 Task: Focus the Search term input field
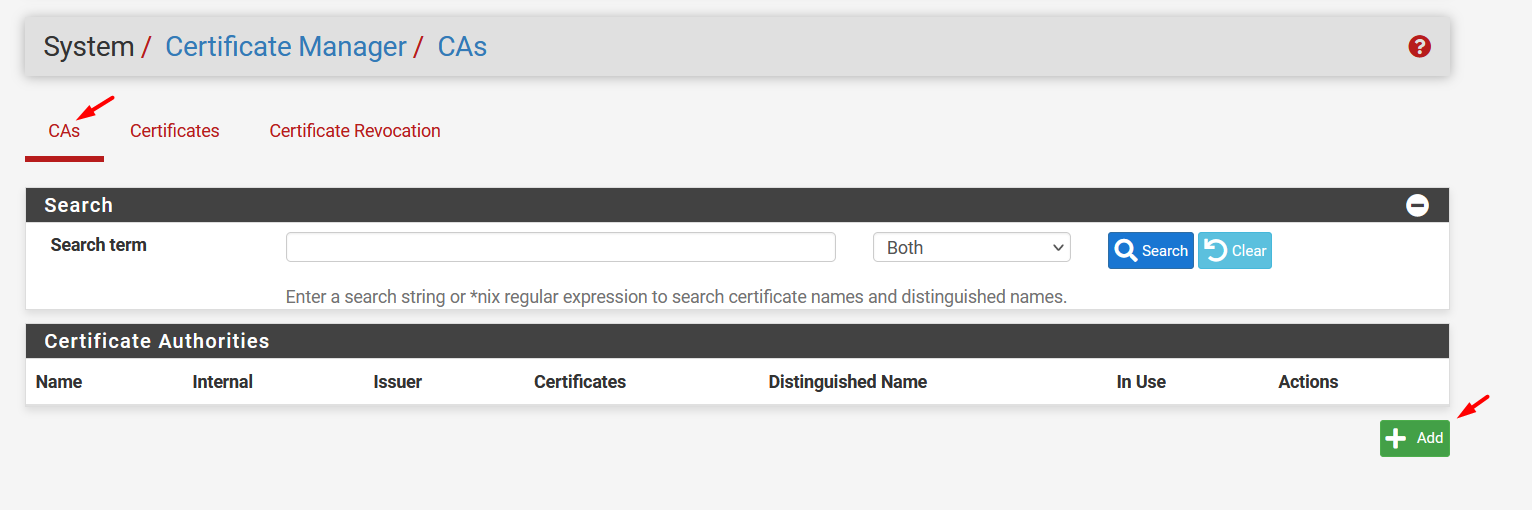pos(560,248)
